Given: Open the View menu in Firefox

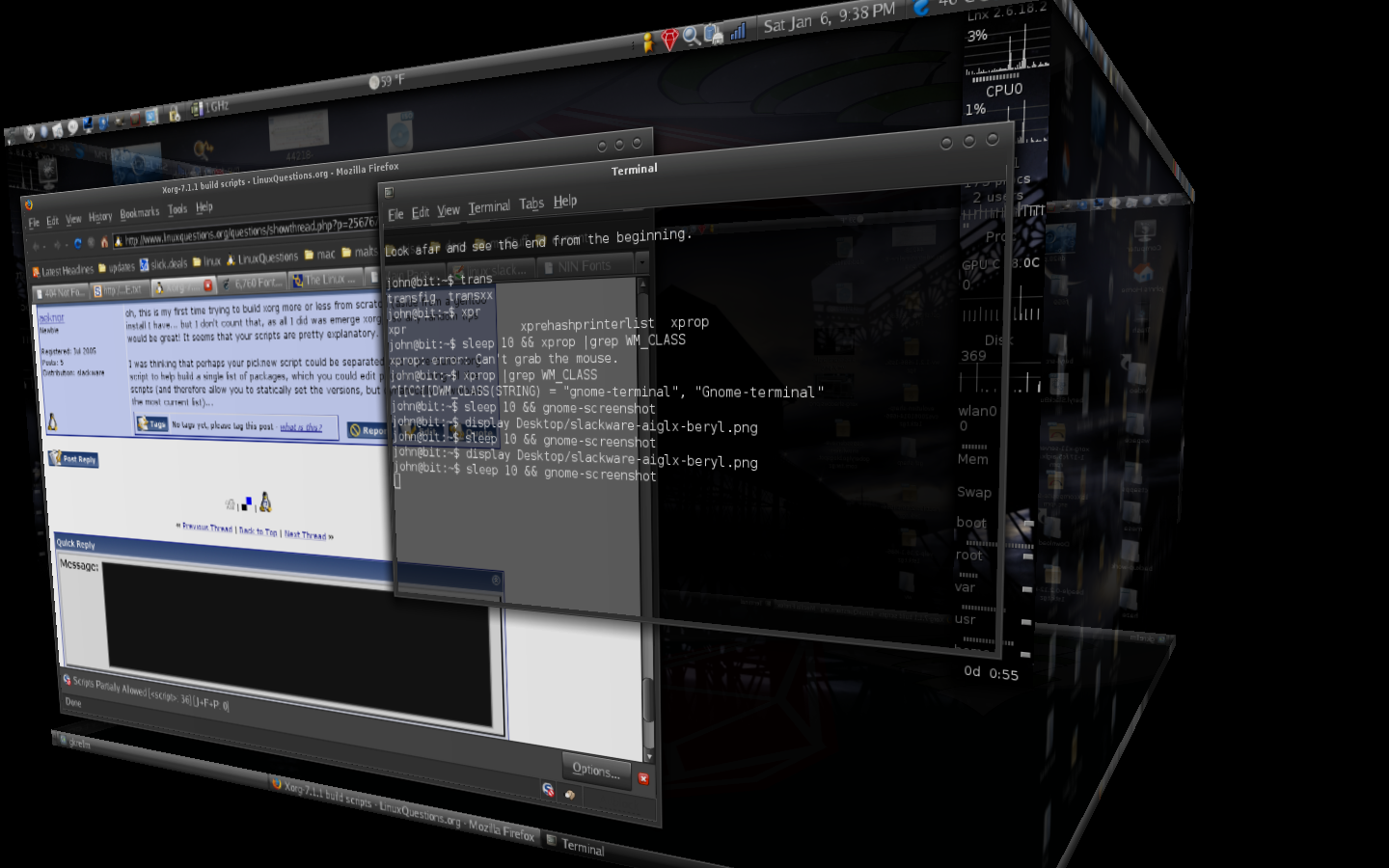Looking at the screenshot, I should (73, 220).
